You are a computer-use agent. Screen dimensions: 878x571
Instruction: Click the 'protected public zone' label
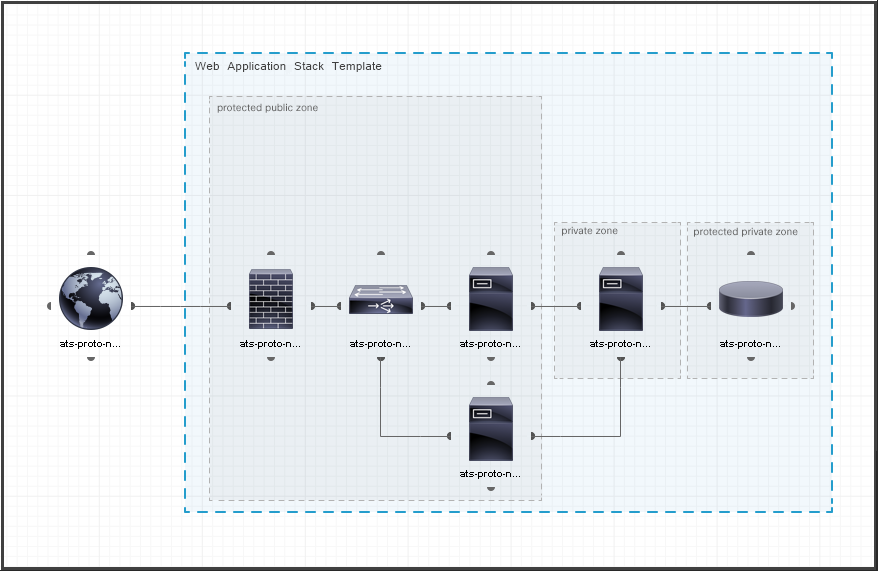267,108
